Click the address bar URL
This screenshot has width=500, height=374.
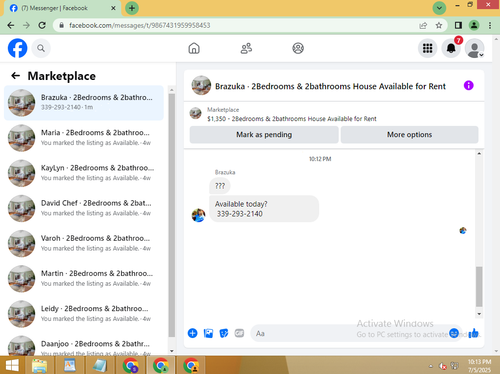click(140, 25)
